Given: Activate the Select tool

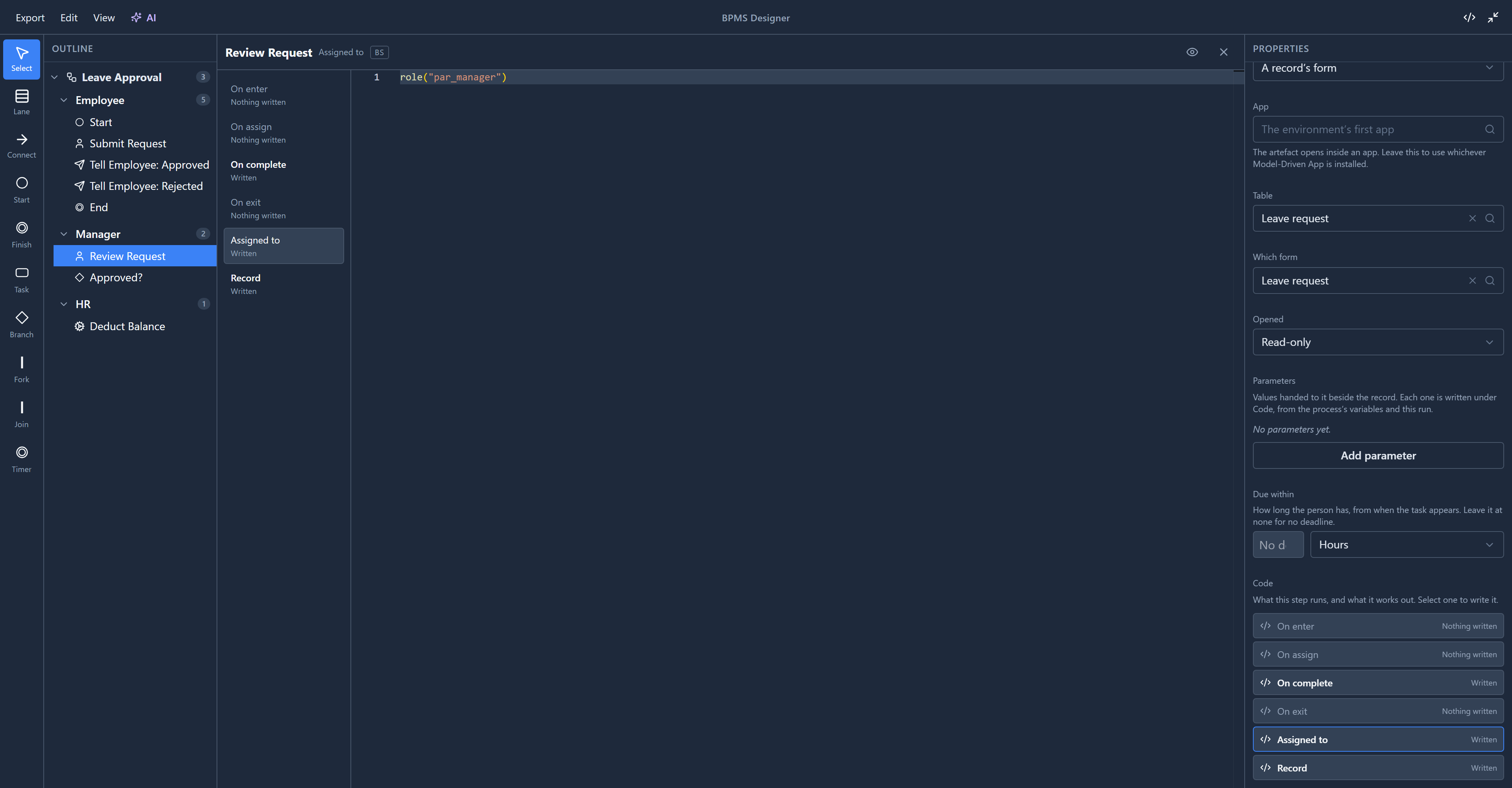Looking at the screenshot, I should (22, 59).
